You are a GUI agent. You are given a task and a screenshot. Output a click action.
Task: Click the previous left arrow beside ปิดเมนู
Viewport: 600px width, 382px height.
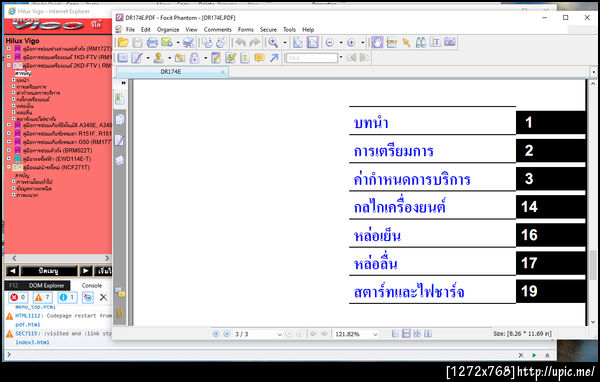coord(12,271)
